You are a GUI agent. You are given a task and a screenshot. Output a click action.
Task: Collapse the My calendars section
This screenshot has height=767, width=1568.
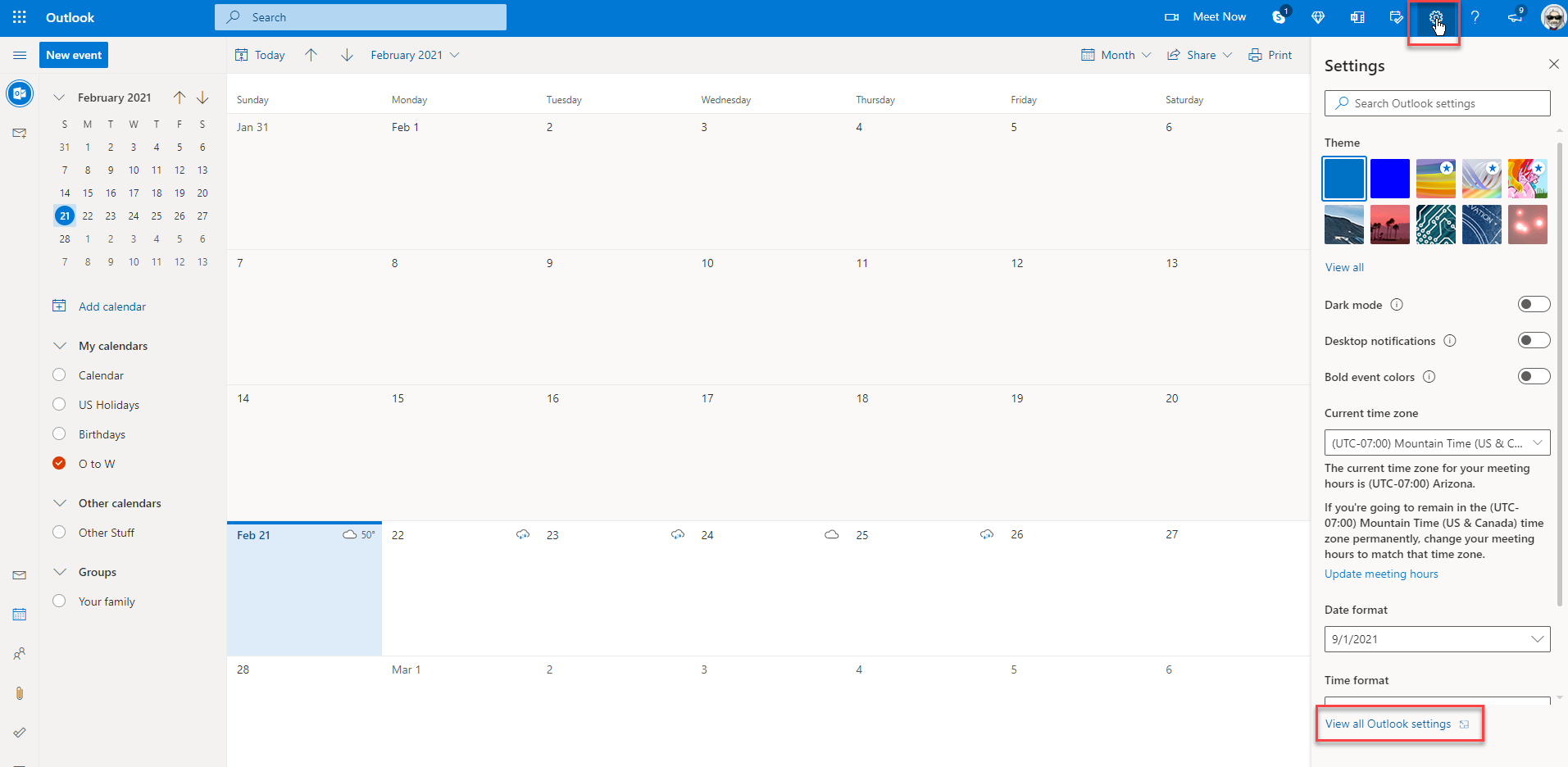pyautogui.click(x=60, y=346)
